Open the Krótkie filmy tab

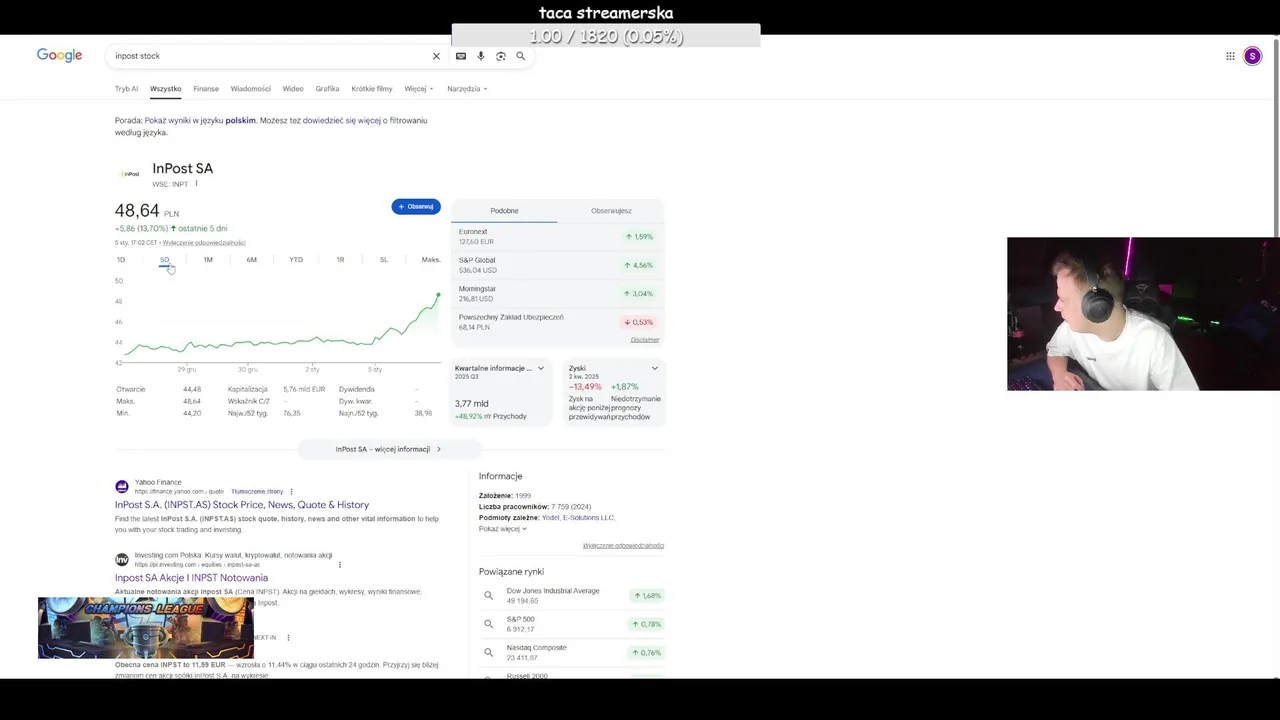coord(372,89)
